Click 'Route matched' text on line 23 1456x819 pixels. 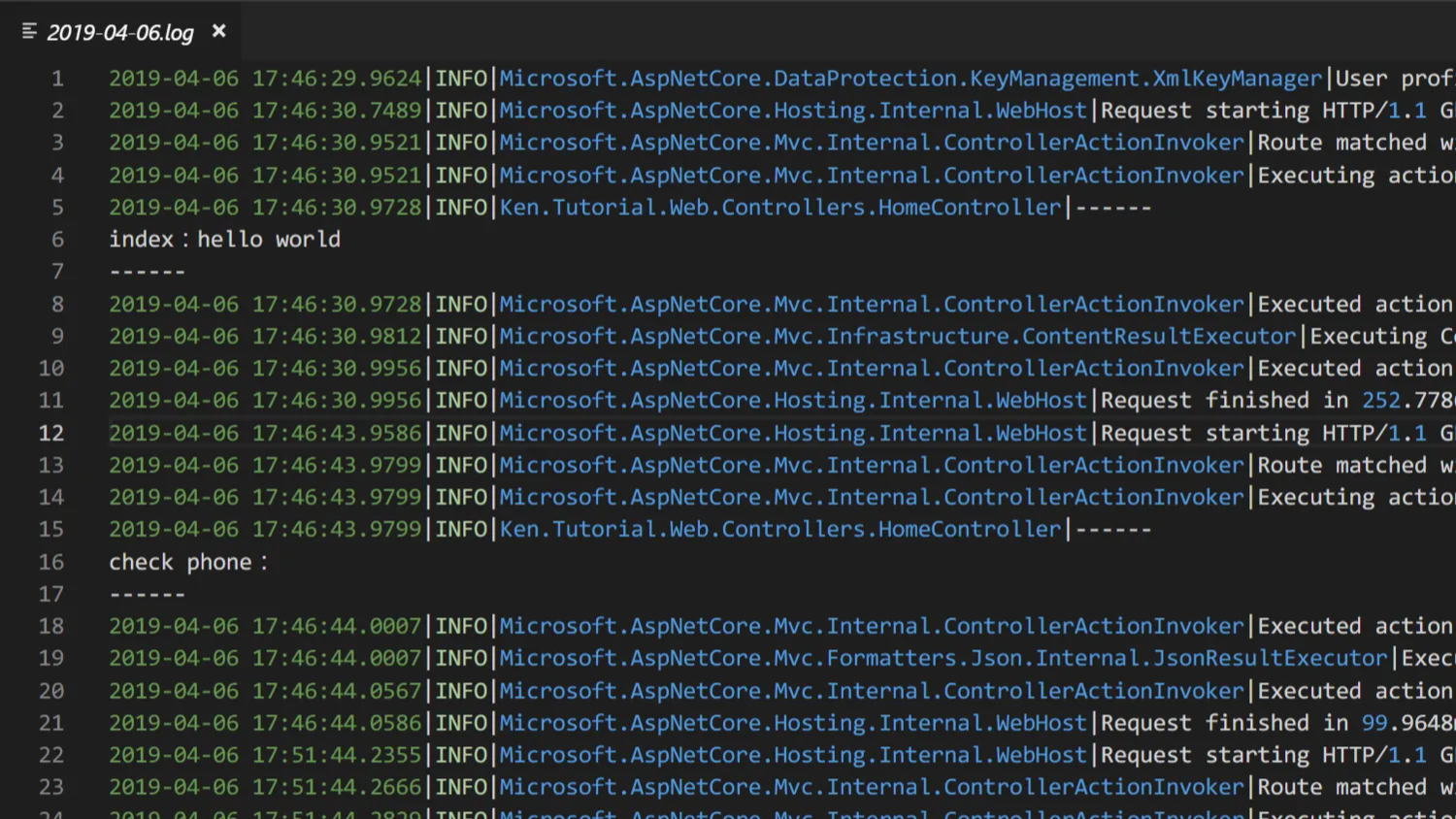[x=1342, y=787]
